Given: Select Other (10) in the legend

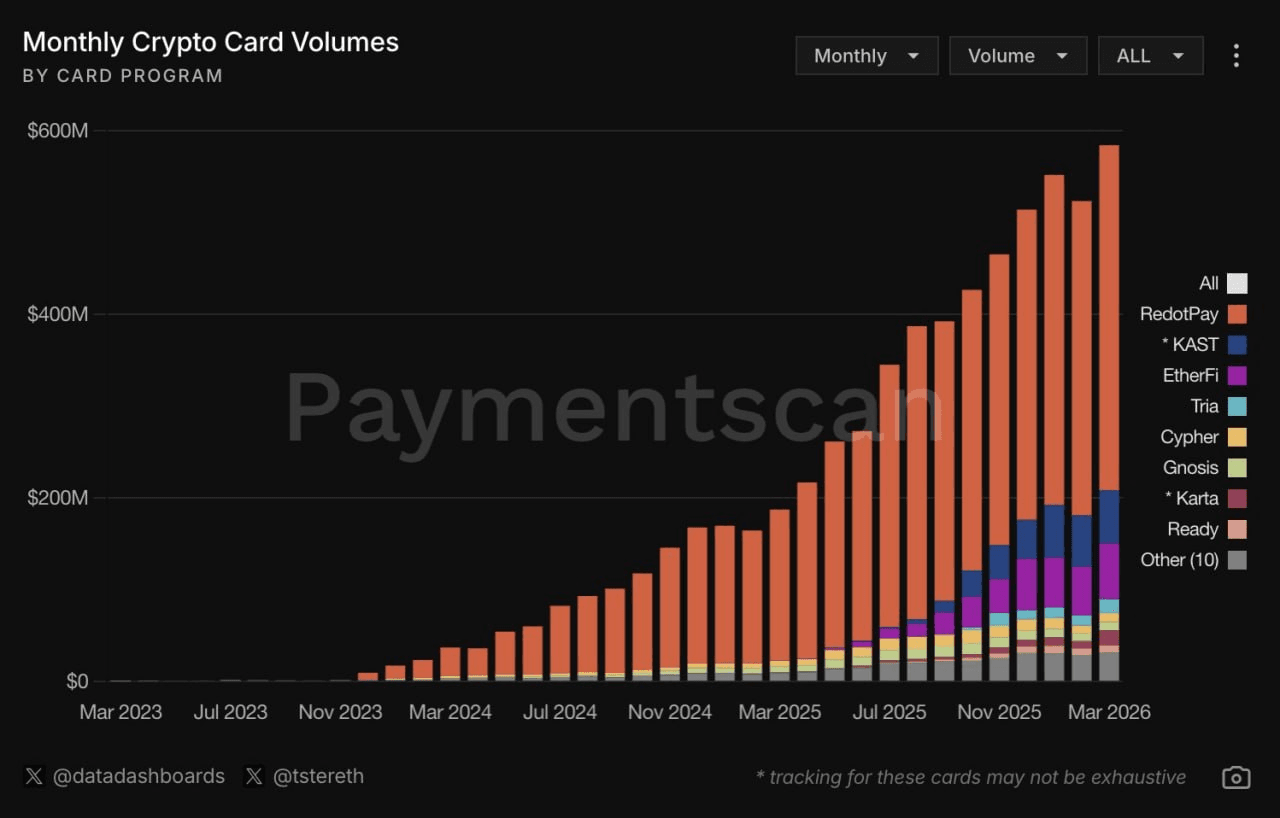Looking at the screenshot, I should coord(1179,560).
